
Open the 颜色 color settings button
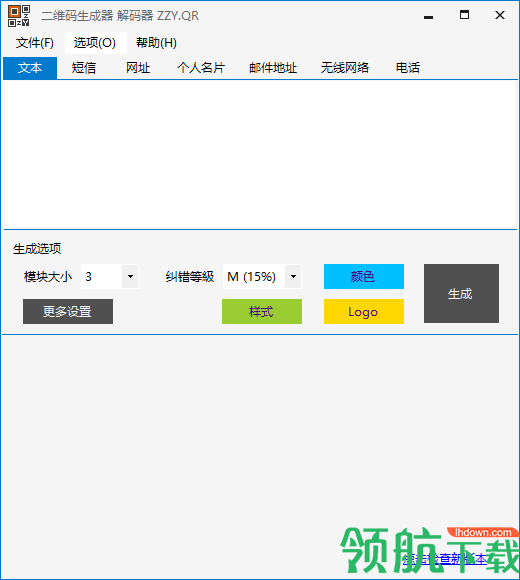(x=364, y=276)
